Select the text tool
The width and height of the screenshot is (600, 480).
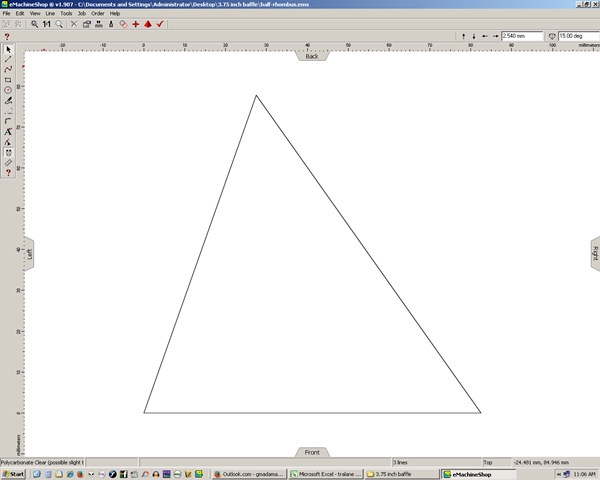point(8,131)
